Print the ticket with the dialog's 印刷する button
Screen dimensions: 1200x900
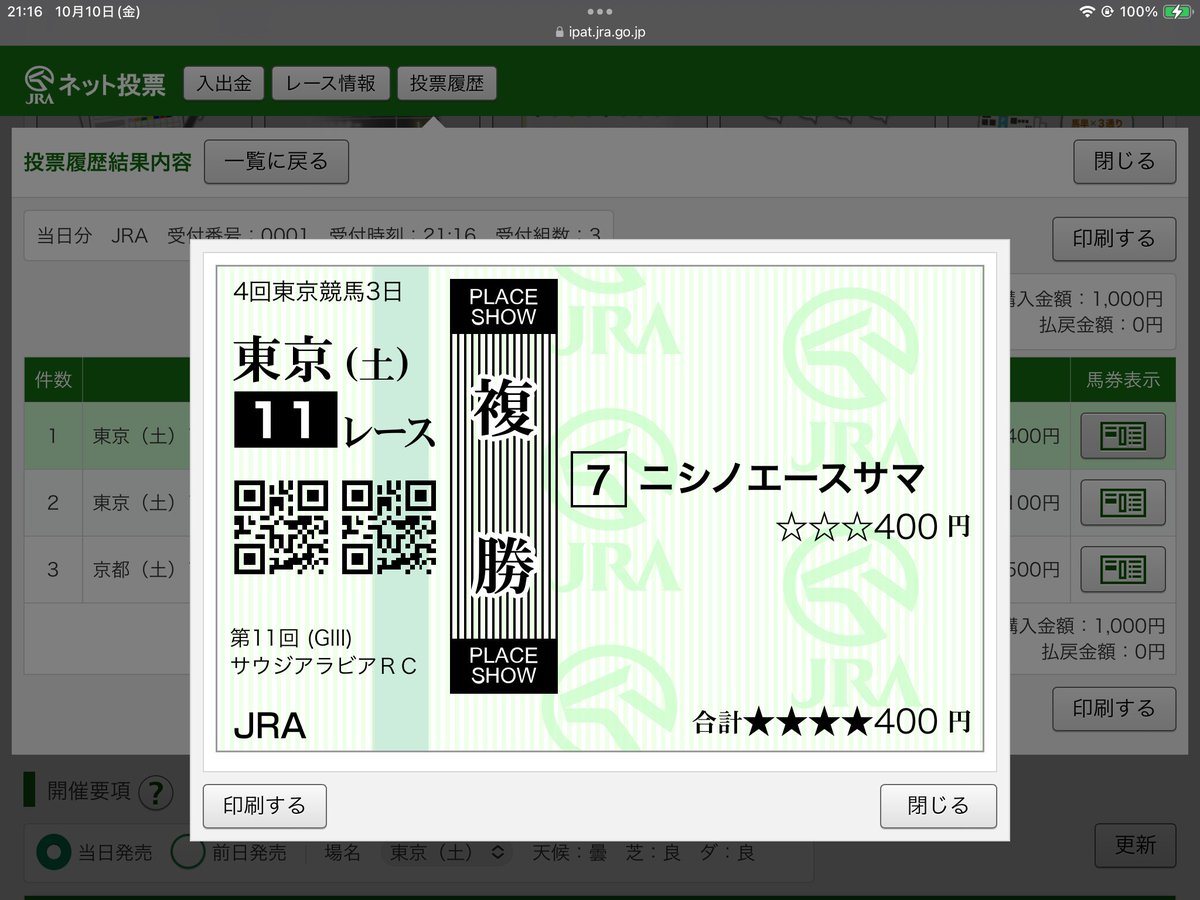264,806
